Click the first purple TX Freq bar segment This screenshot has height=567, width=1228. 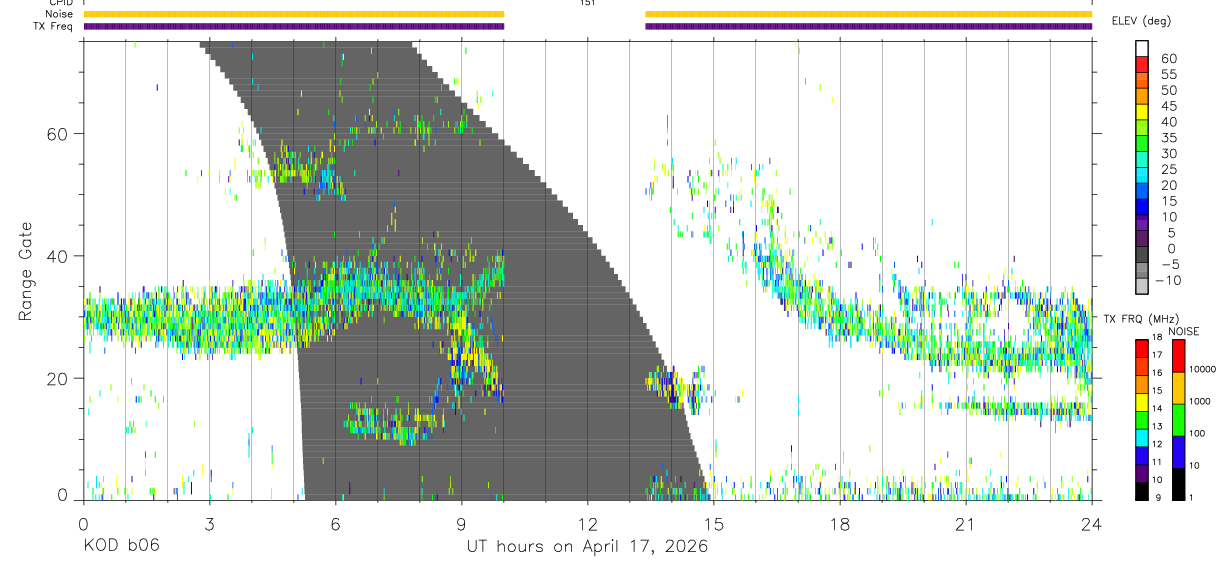coord(293,26)
